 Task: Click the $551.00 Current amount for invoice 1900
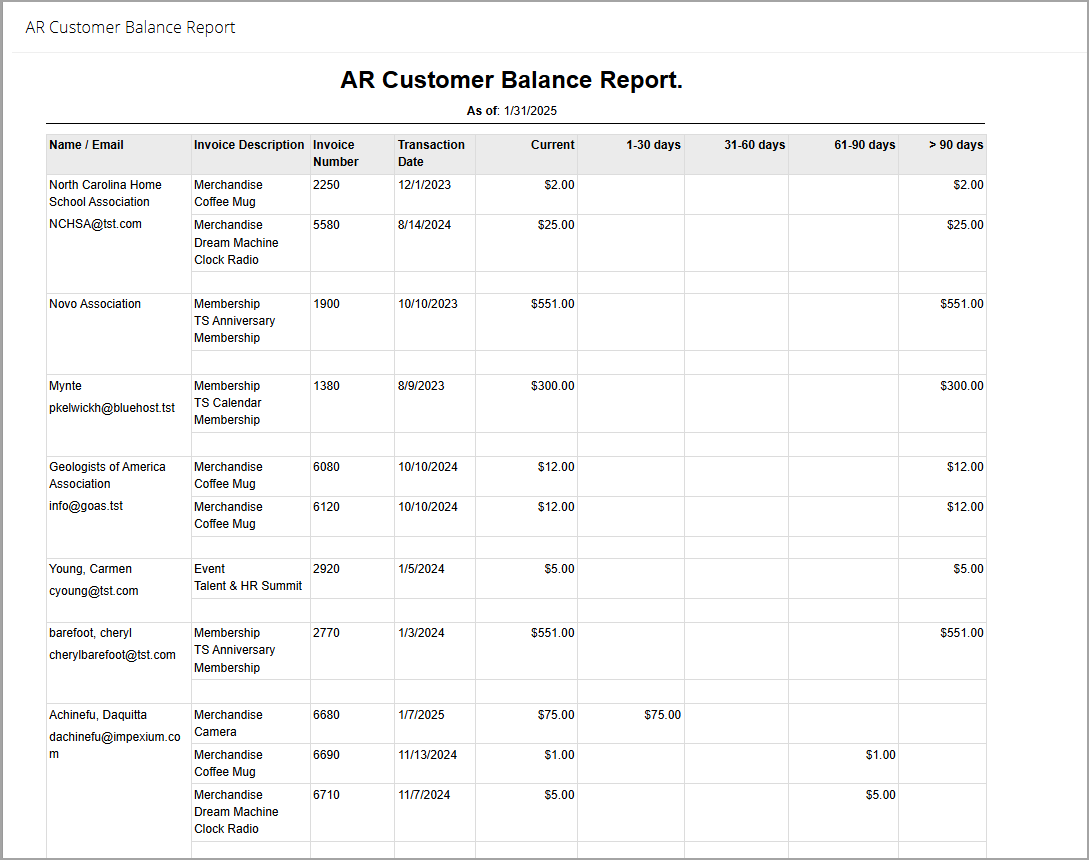[x=552, y=304]
